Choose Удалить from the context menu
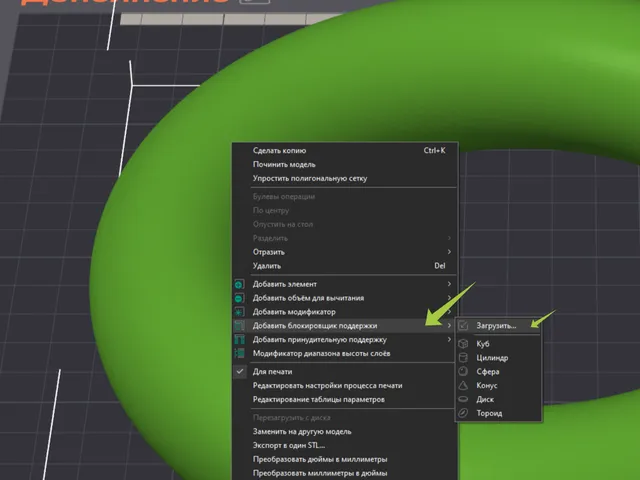This screenshot has height=480, width=640. [x=345, y=266]
